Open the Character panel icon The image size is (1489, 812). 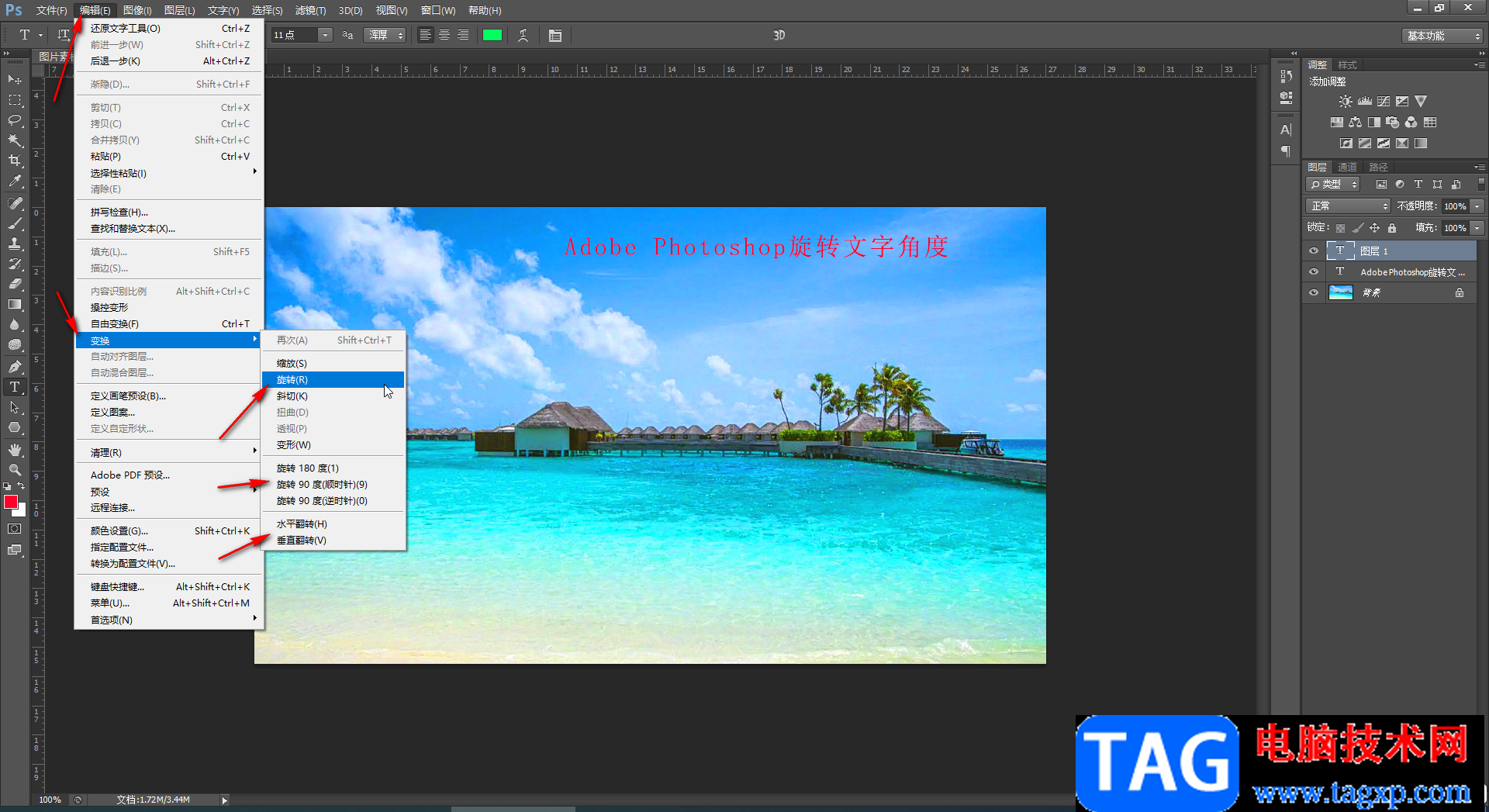[1287, 130]
